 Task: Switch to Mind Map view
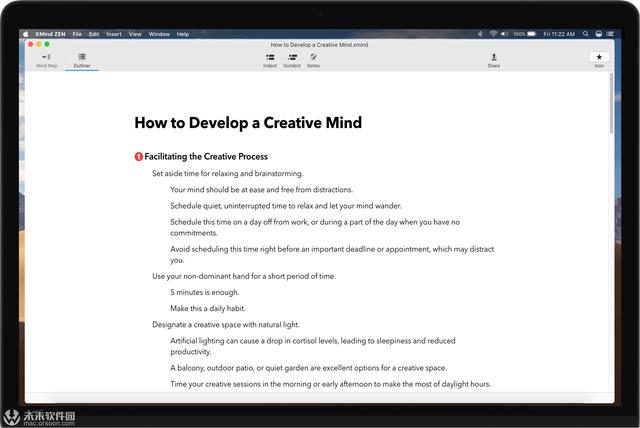pyautogui.click(x=47, y=60)
